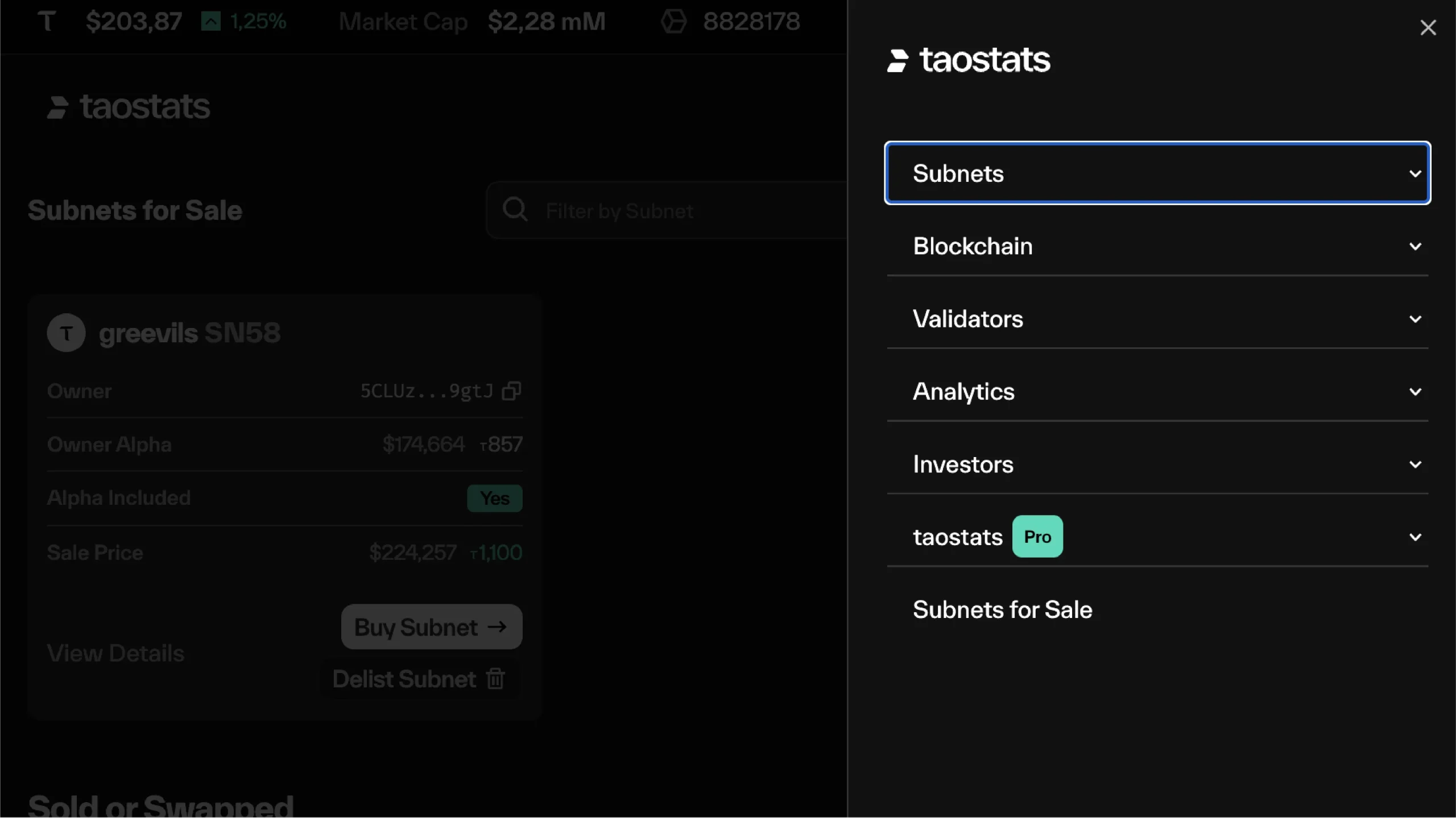This screenshot has height=818, width=1456.
Task: Click the trash icon on Delist Subnet
Action: coord(495,678)
